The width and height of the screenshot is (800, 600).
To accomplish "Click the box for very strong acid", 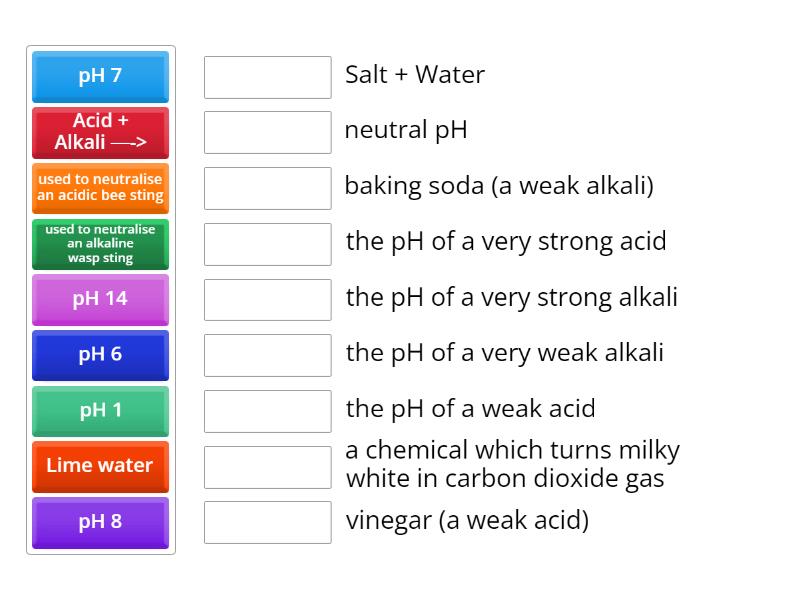I will pyautogui.click(x=266, y=242).
